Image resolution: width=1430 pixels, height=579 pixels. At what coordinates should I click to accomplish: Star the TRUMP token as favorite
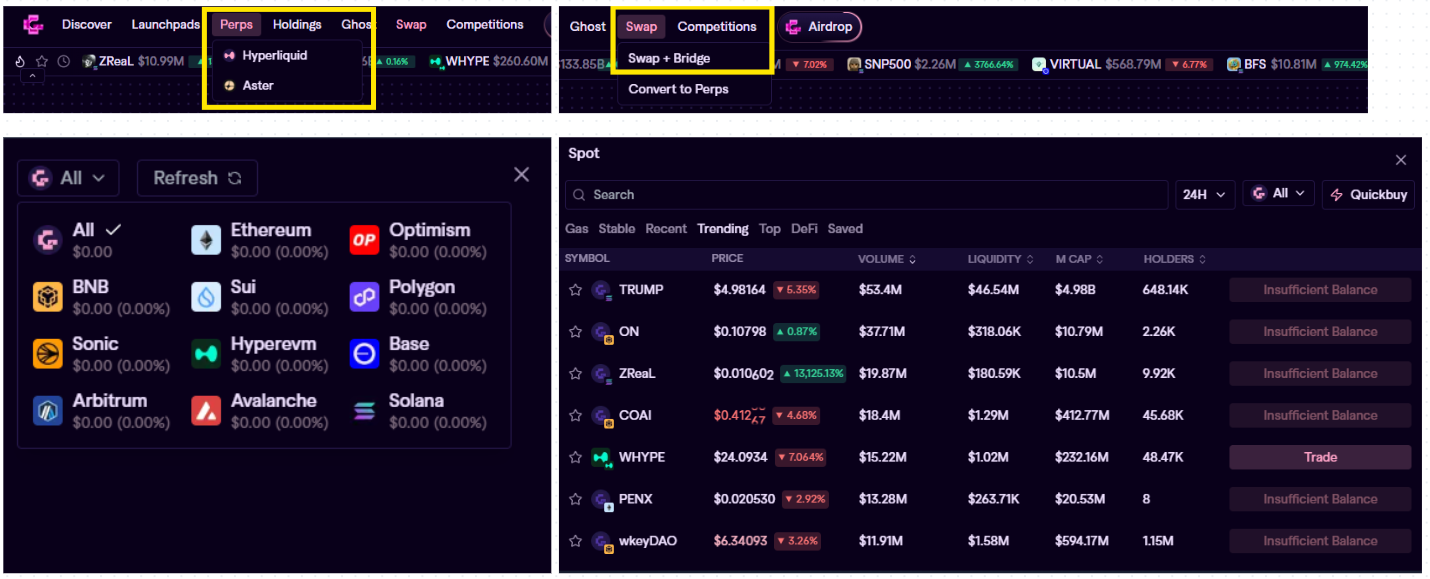(x=575, y=290)
